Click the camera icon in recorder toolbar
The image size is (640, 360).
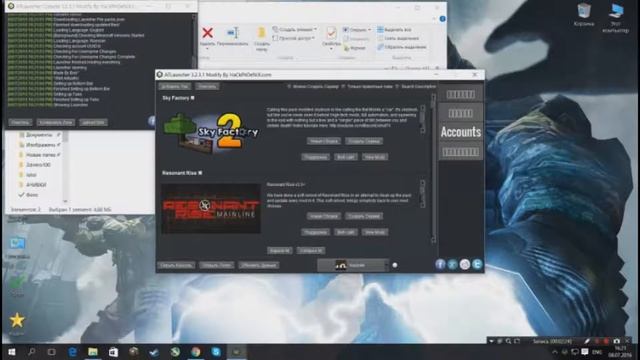tap(616, 341)
